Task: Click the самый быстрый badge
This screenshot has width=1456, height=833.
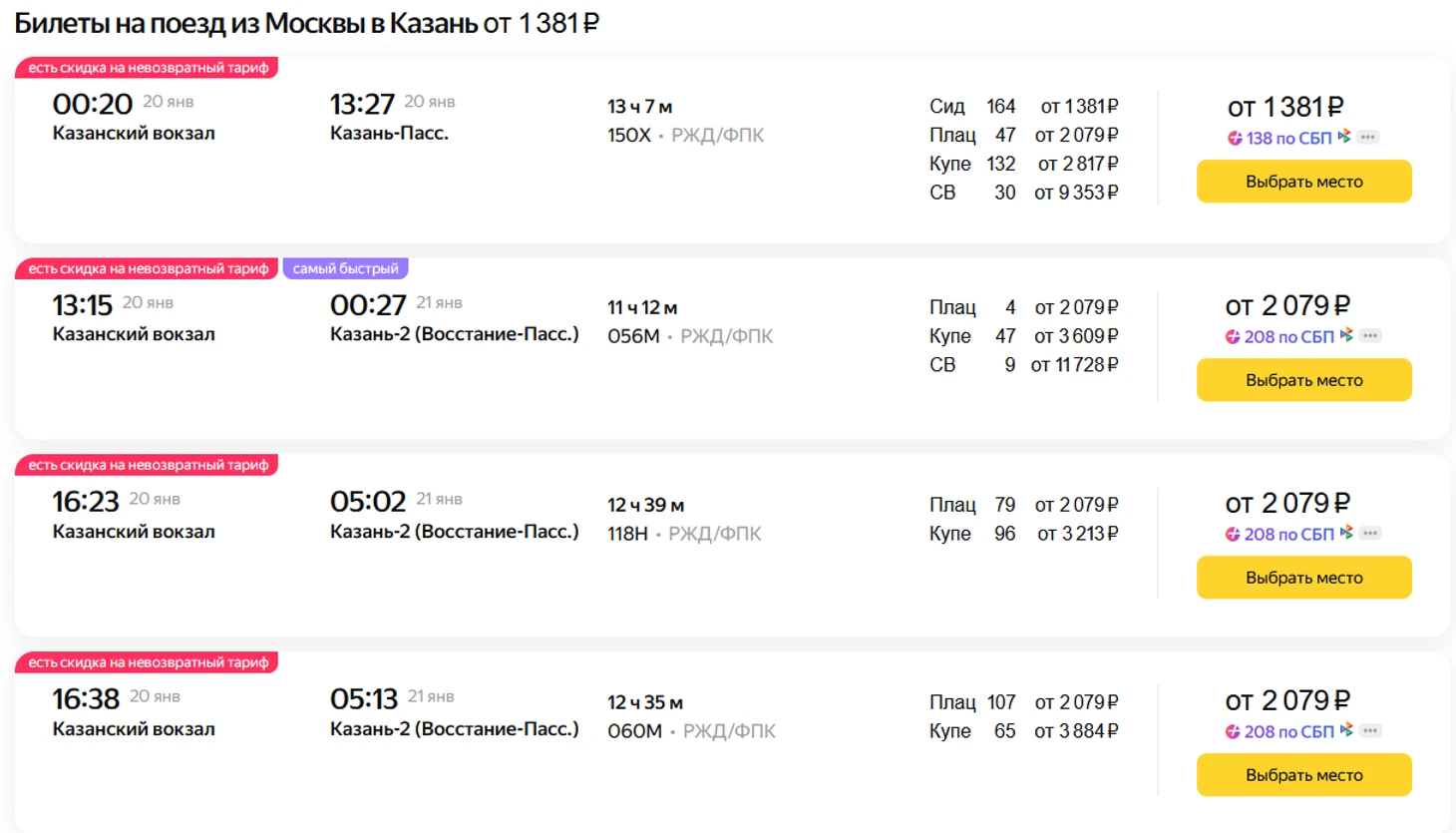Action: (345, 268)
